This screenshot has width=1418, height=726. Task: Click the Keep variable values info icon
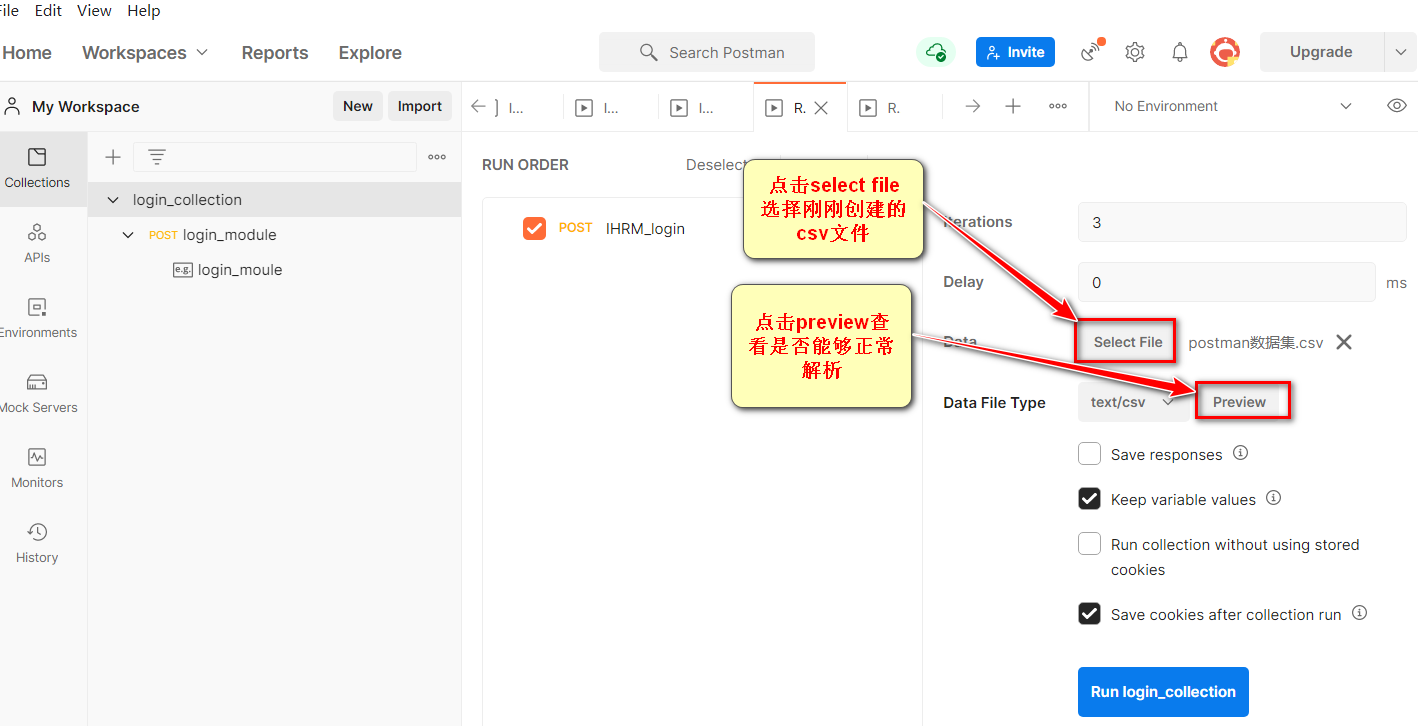pos(1273,498)
